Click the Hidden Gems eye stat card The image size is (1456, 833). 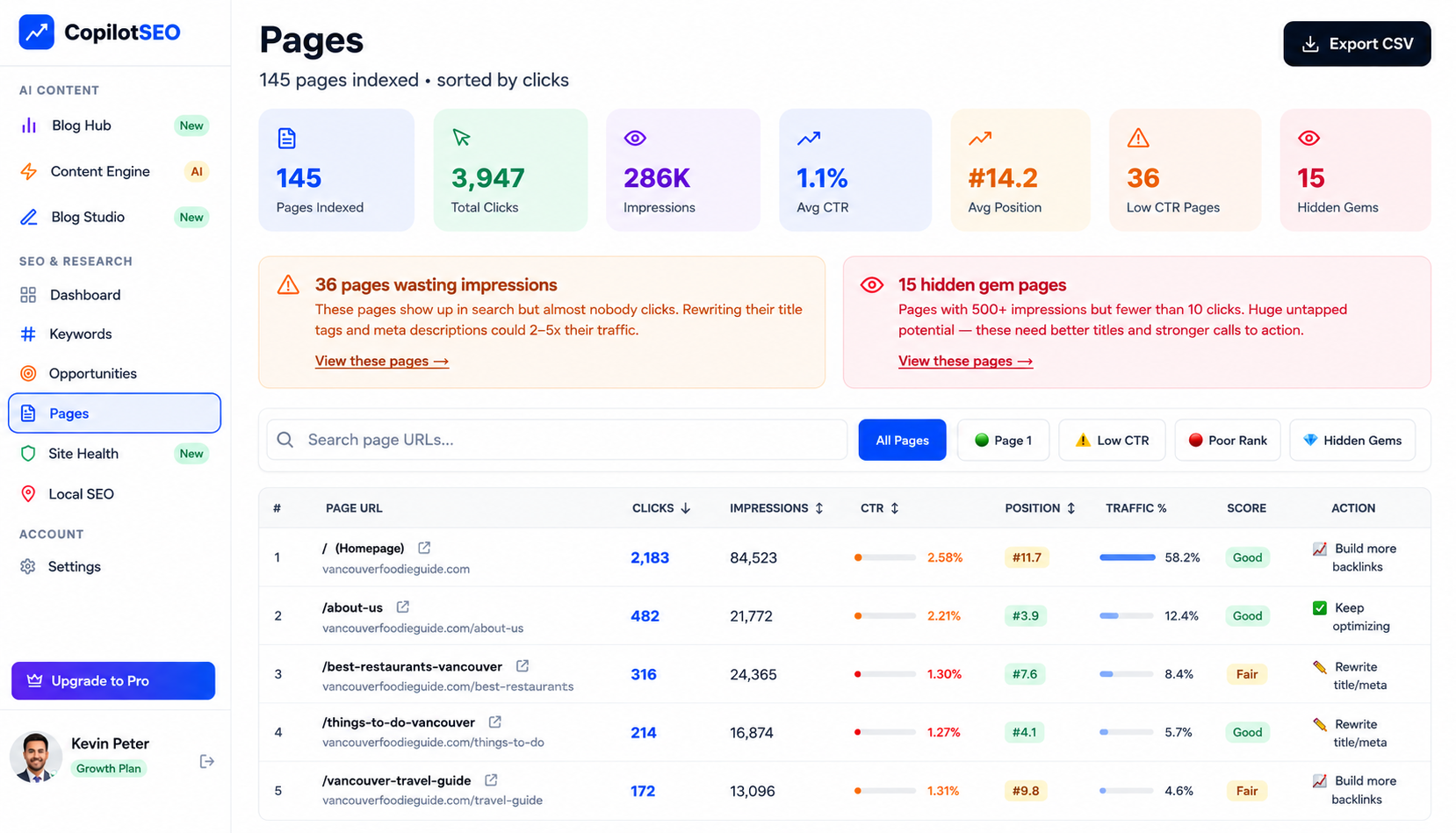(1355, 170)
